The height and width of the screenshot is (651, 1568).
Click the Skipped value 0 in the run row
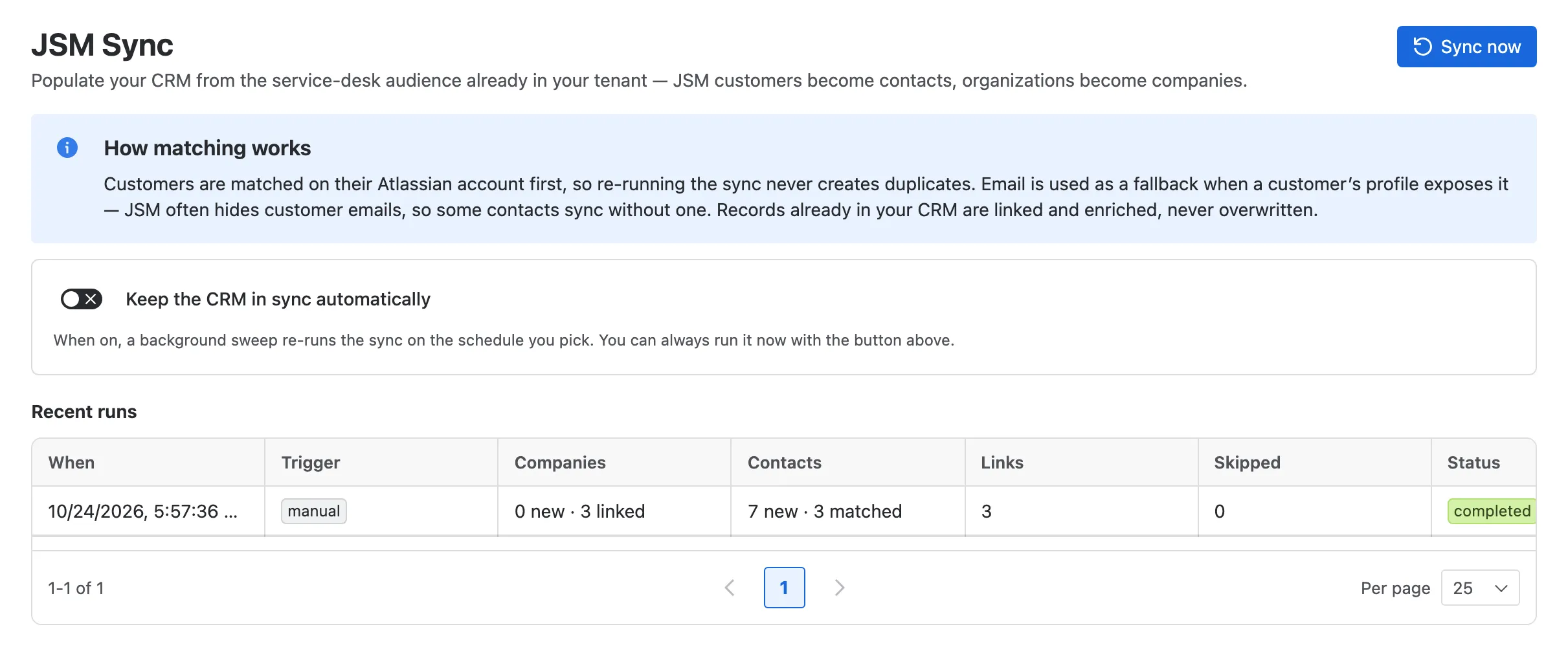pos(1219,511)
